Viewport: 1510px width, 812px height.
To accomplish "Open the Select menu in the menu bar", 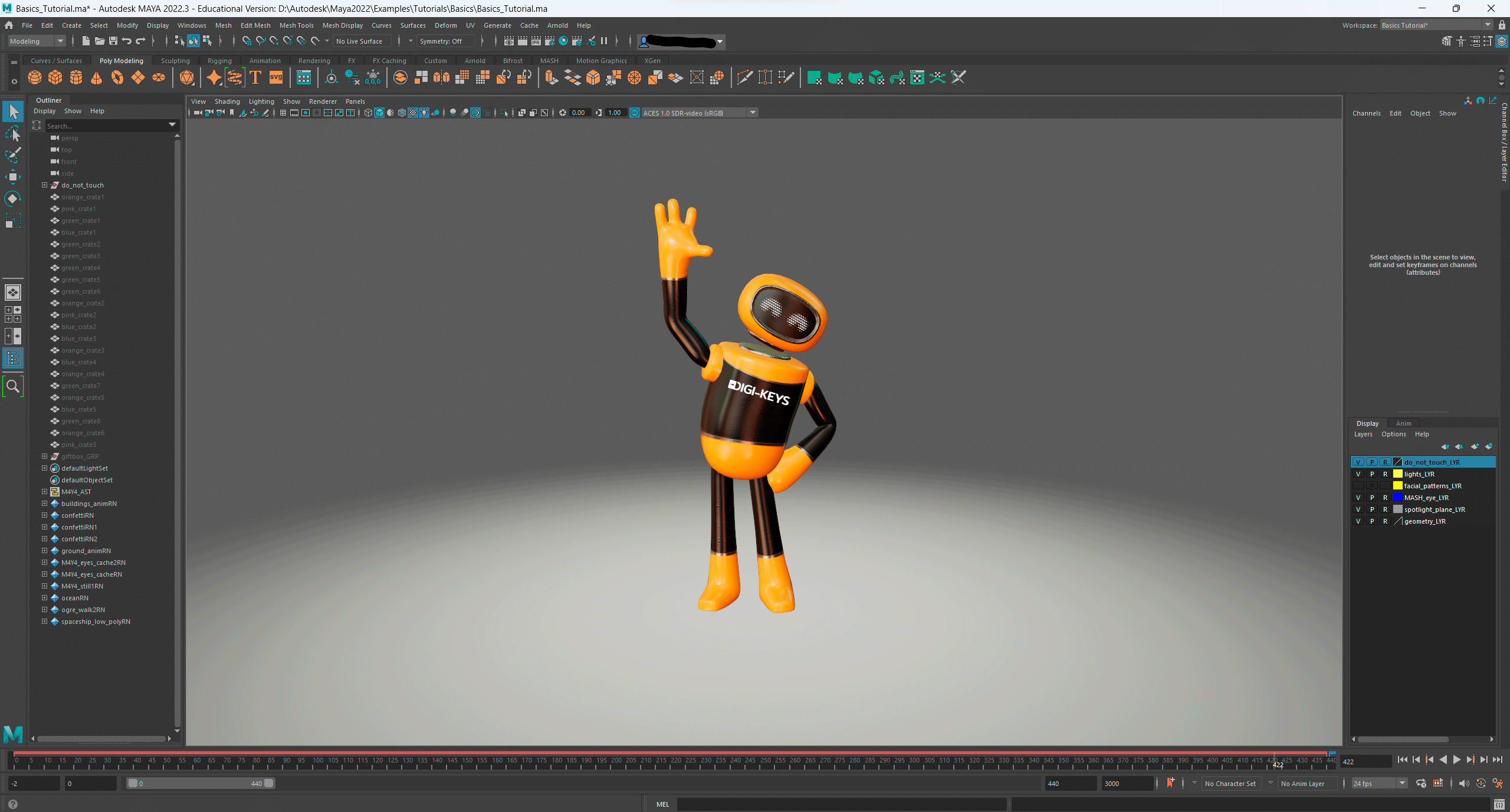I will pos(99,25).
